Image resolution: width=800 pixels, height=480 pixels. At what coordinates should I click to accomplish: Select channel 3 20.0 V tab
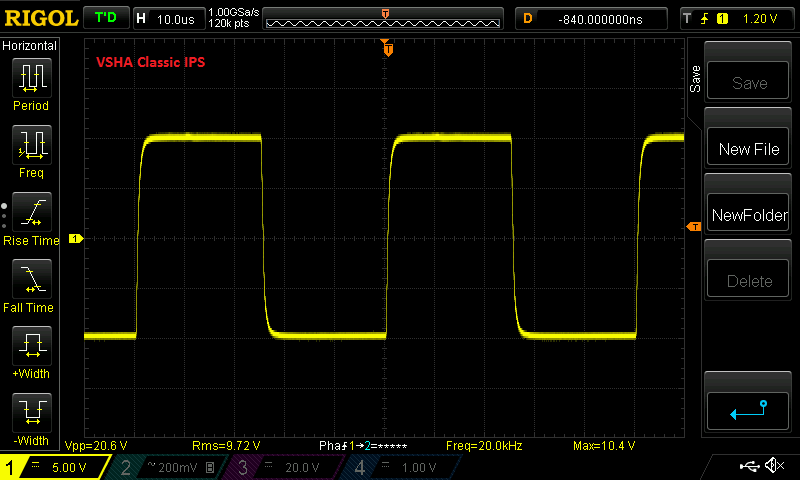point(286,467)
